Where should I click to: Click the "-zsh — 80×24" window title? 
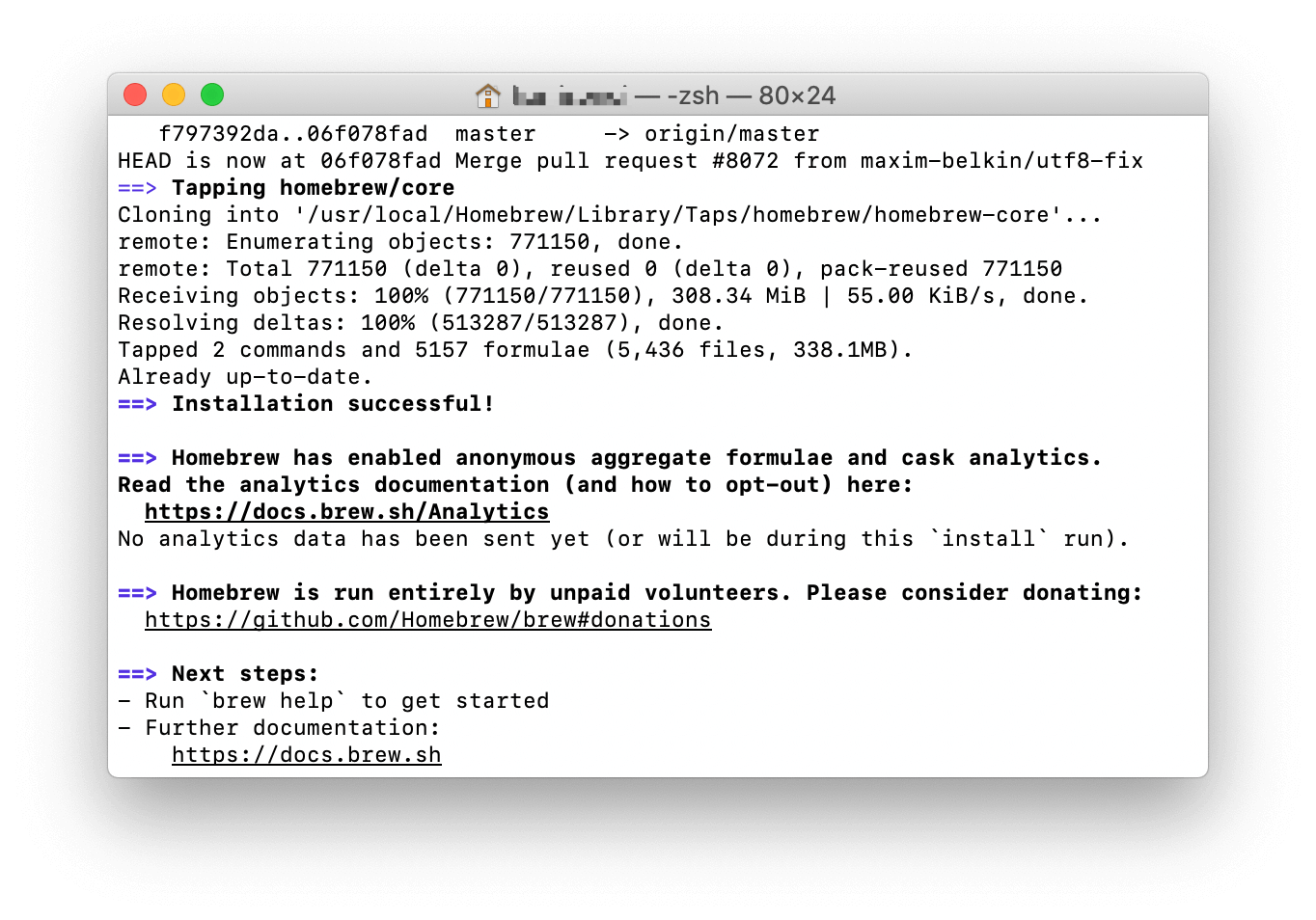[751, 95]
